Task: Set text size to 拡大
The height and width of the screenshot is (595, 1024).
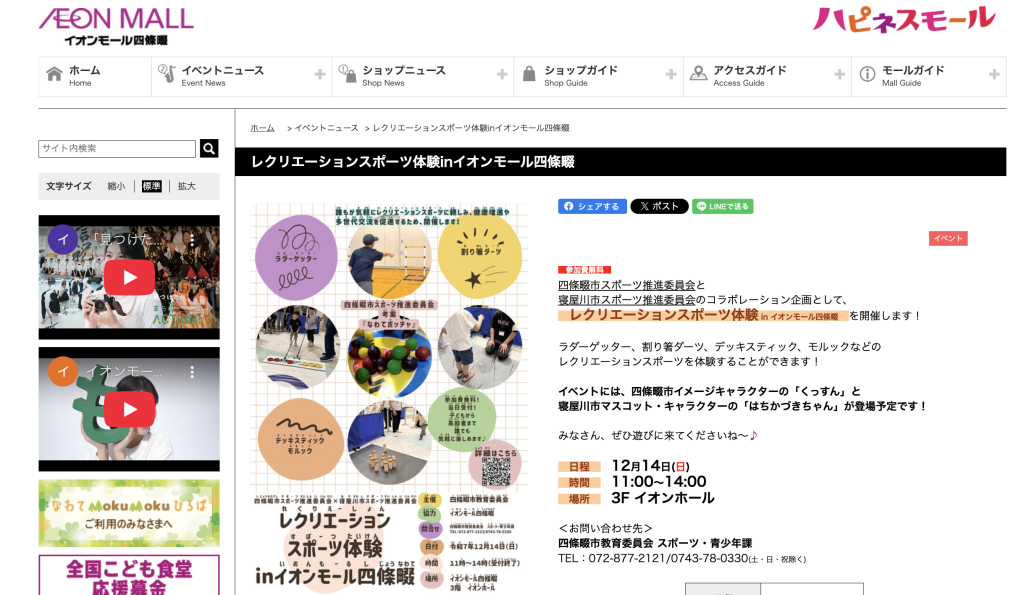Action: pyautogui.click(x=186, y=186)
